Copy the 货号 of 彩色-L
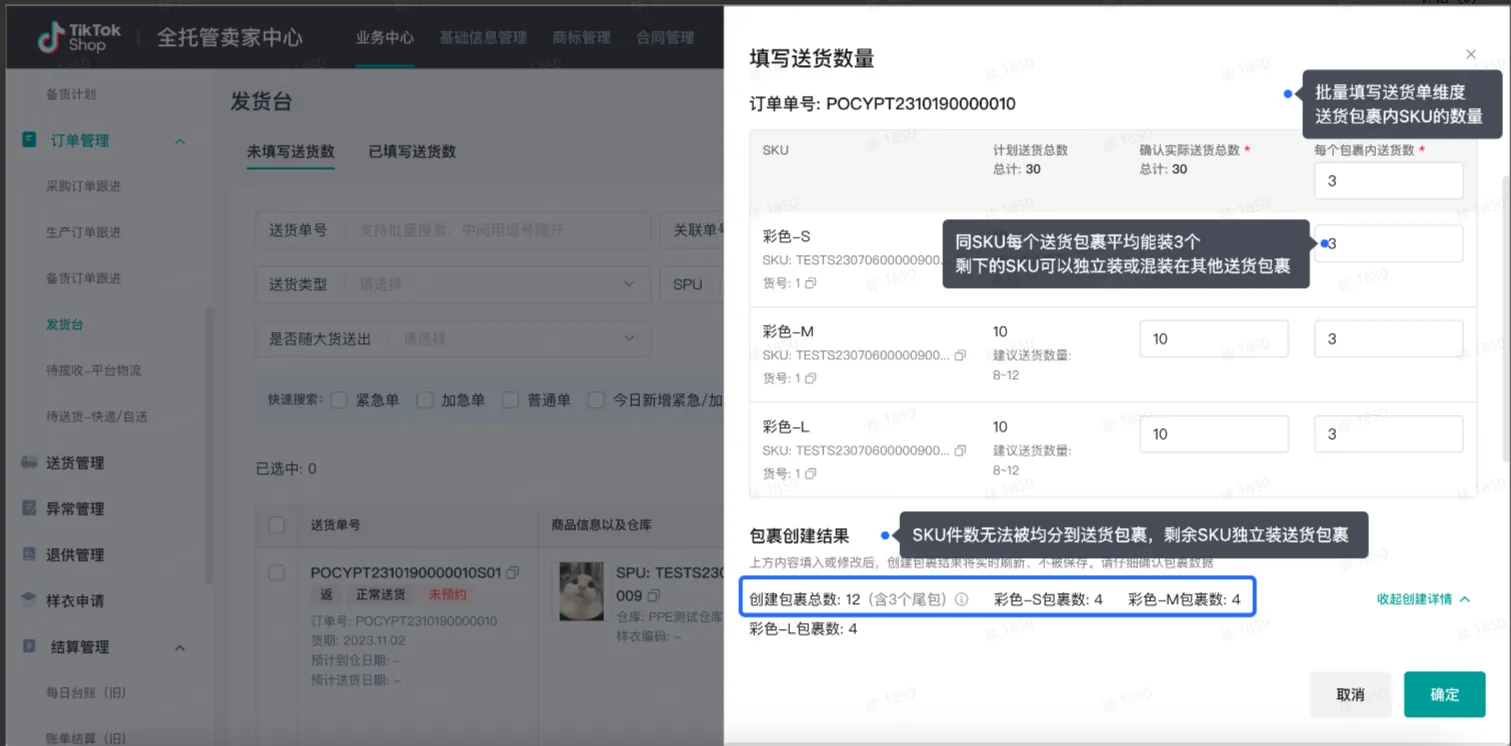Screen dimensions: 1511x746 [x=811, y=474]
